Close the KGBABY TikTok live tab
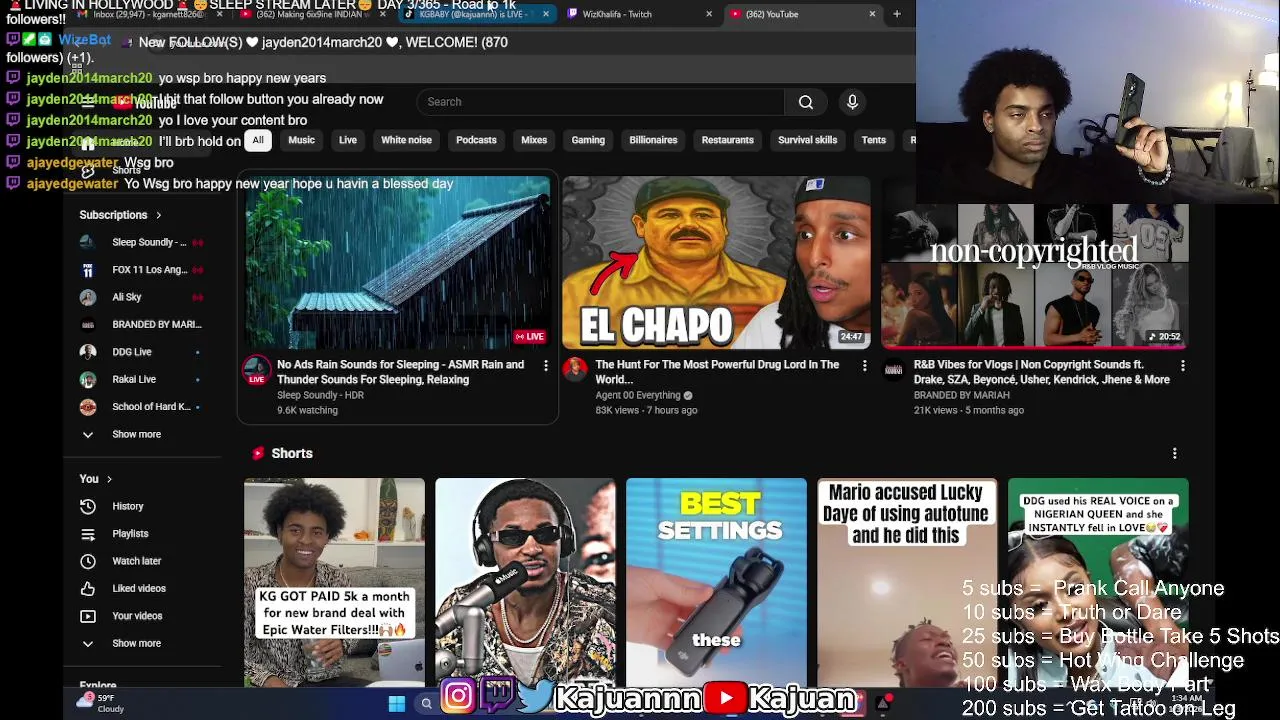 tap(546, 14)
